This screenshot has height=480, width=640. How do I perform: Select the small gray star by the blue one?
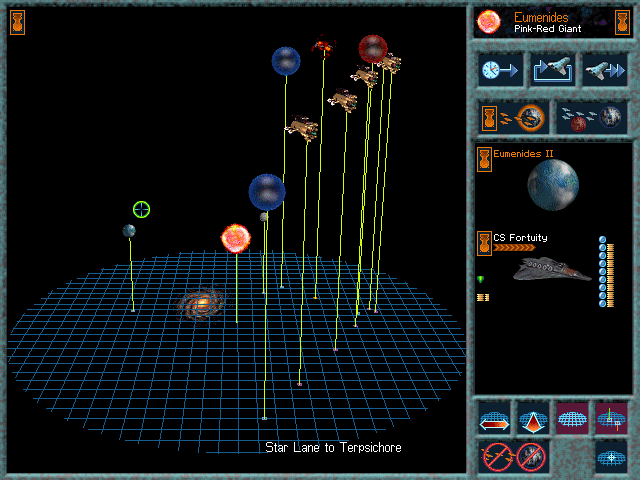tap(264, 217)
